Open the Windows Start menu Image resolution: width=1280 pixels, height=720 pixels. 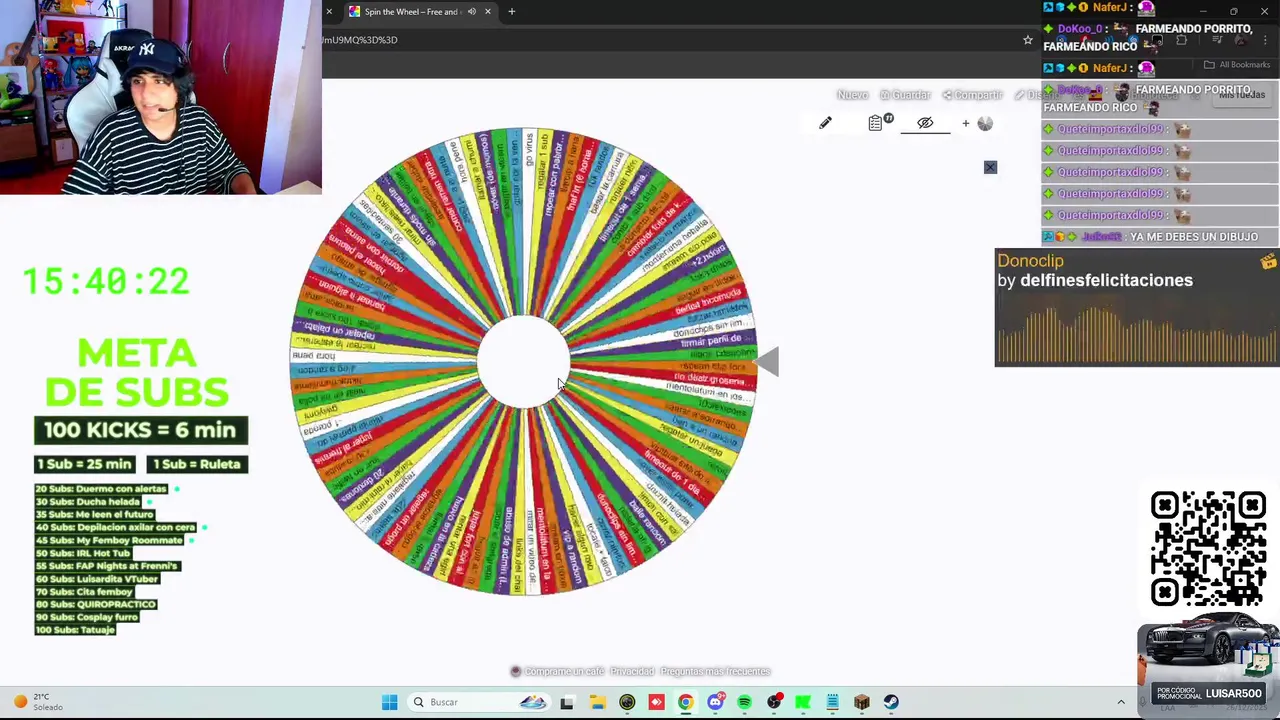tap(389, 702)
